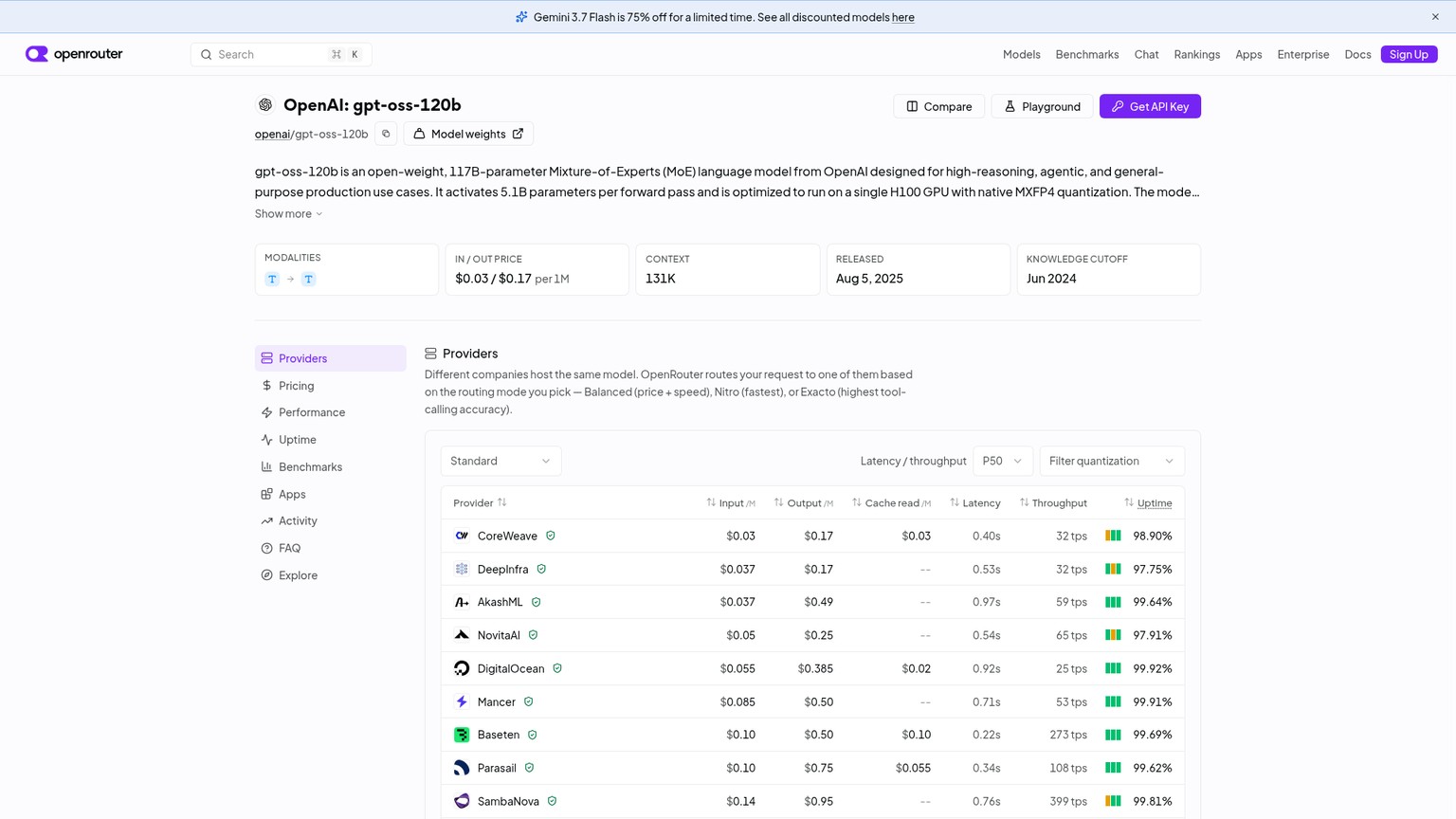
Task: Dismiss the Gemini 3.7 Flash discount banner
Action: [1435, 17]
